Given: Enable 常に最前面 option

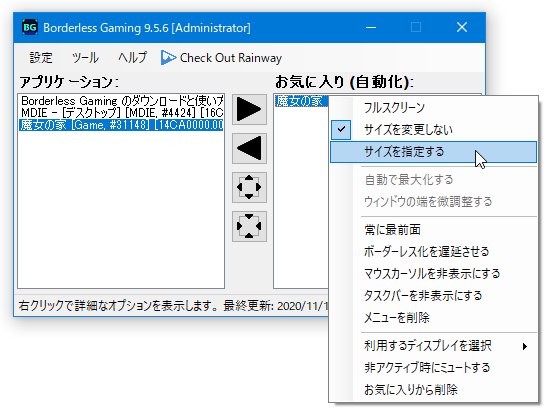Looking at the screenshot, I should tap(433, 230).
